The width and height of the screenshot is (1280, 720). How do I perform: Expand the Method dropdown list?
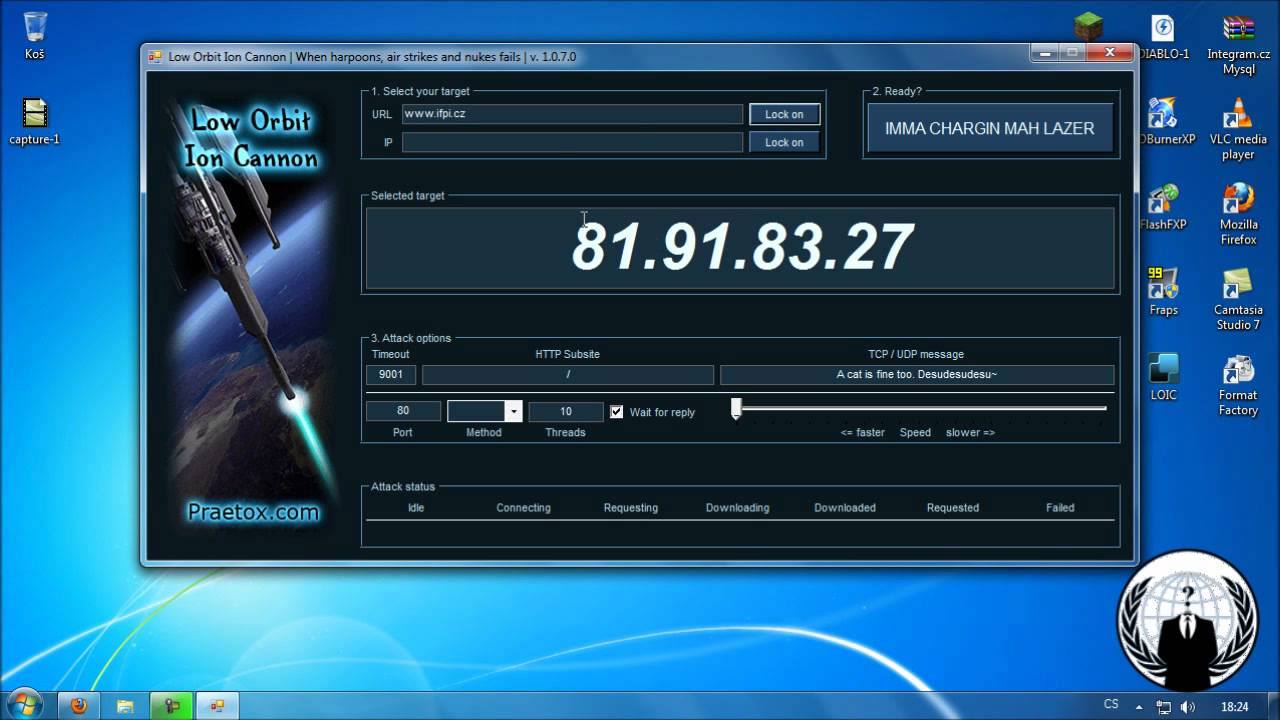(513, 411)
